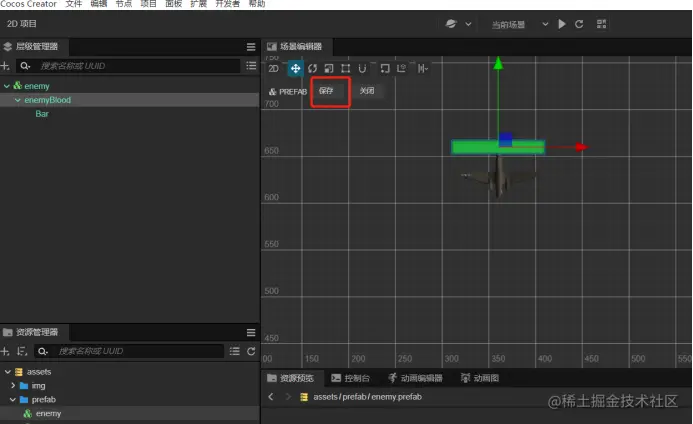The height and width of the screenshot is (424, 693).
Task: Add a node with hierarchy plus icon
Action: point(5,66)
